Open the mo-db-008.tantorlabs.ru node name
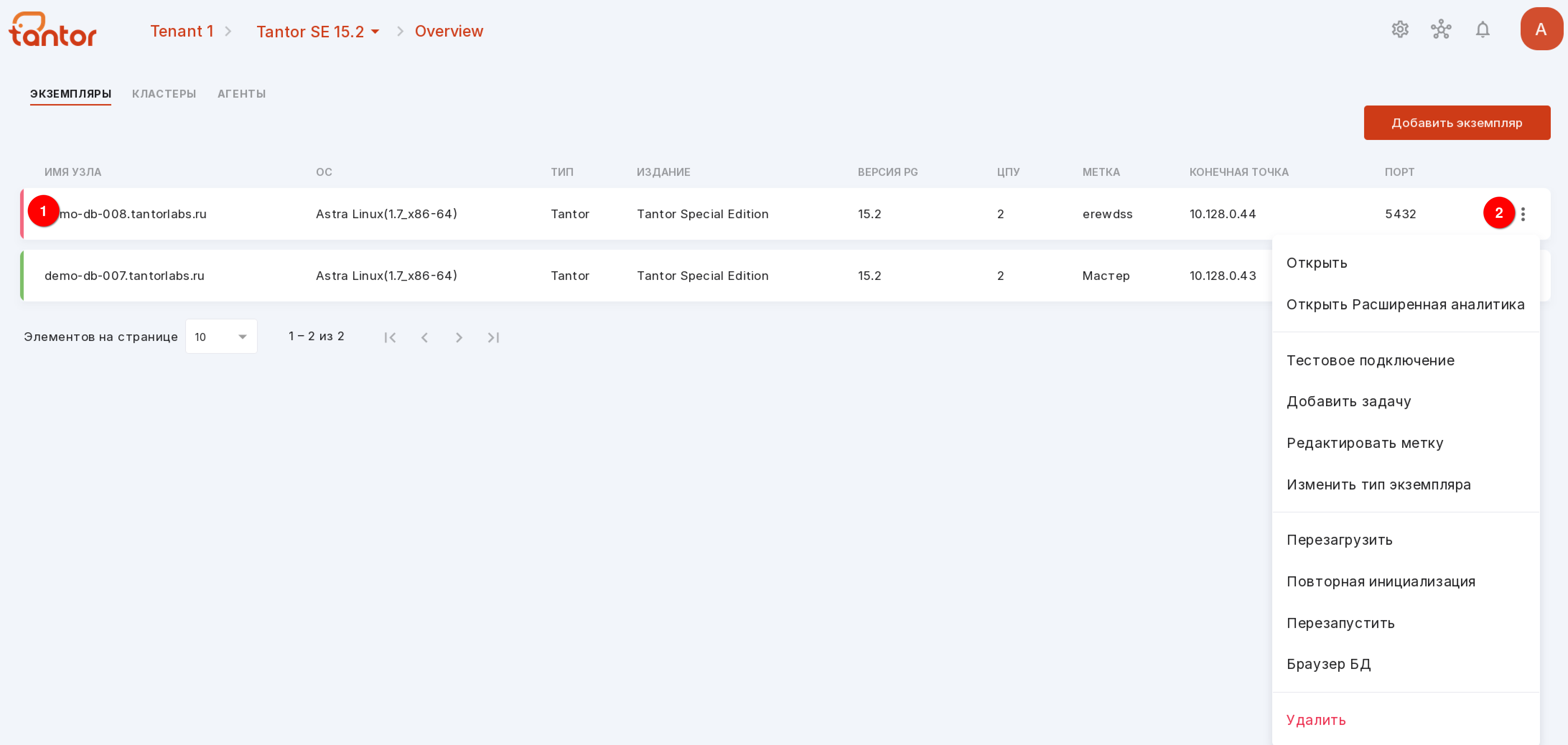The height and width of the screenshot is (745, 1568). [133, 214]
